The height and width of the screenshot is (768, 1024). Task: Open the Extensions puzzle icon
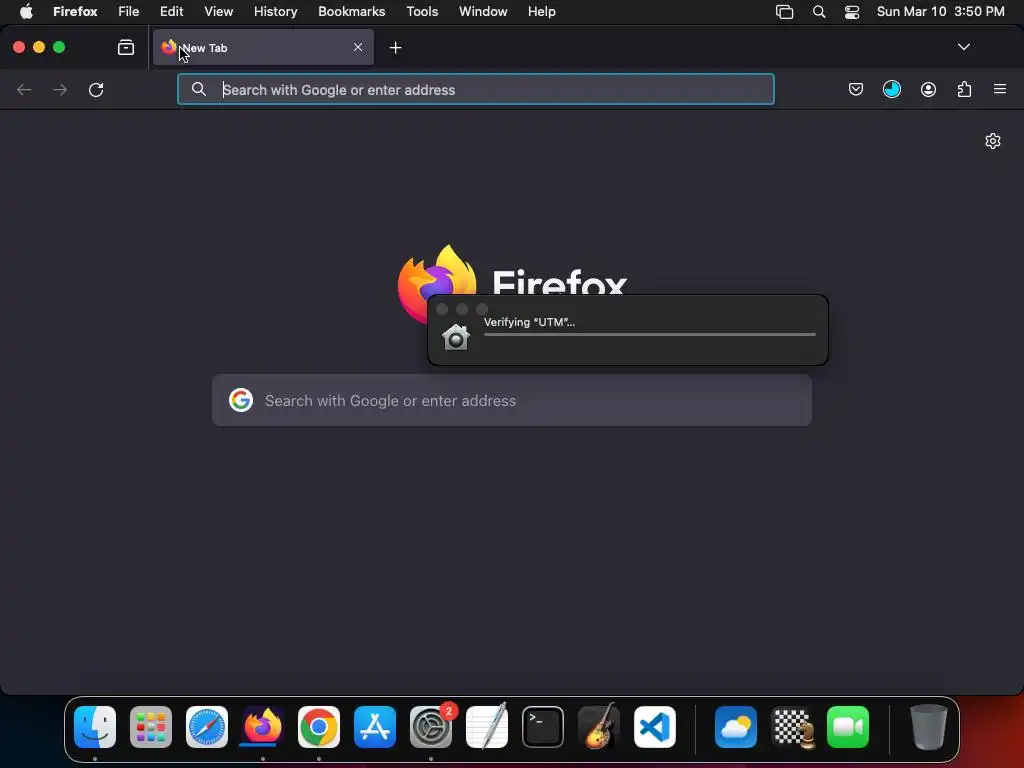[x=964, y=89]
